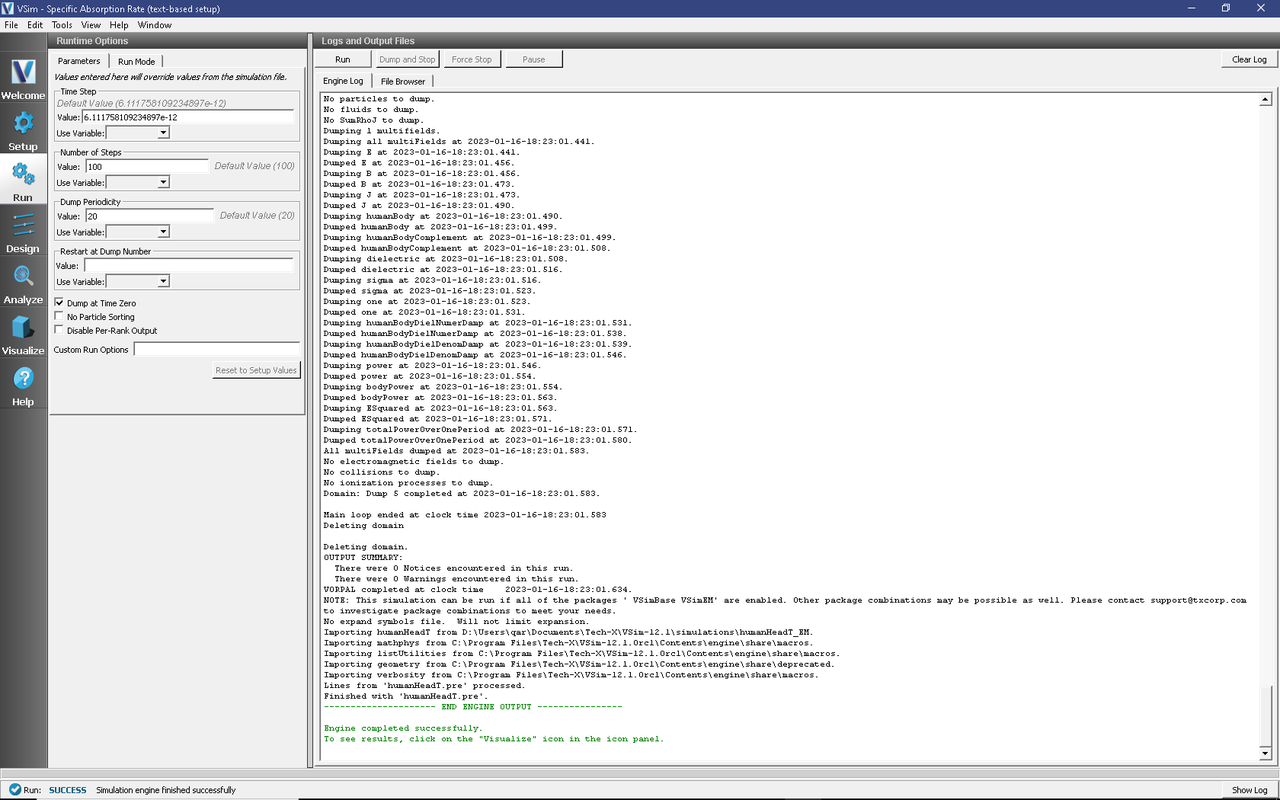1280x800 pixels.
Task: Click the Custom Run Options field
Action: click(217, 350)
